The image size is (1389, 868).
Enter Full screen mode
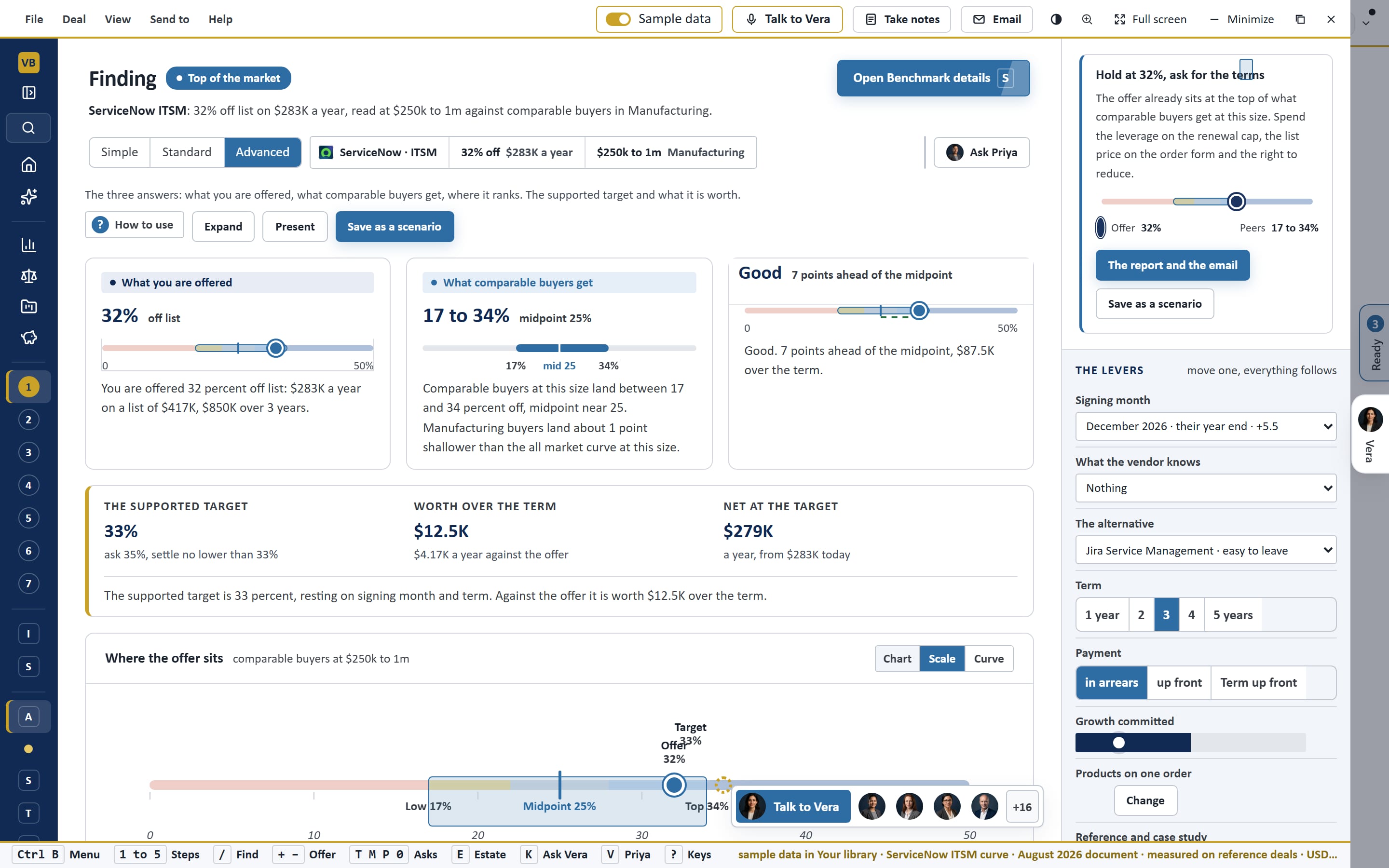[1150, 19]
